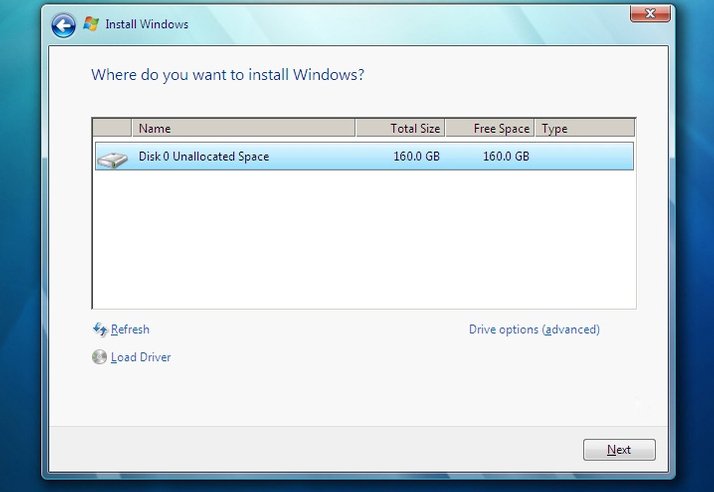The height and width of the screenshot is (492, 714).
Task: Open the Load Driver link
Action: coord(141,357)
